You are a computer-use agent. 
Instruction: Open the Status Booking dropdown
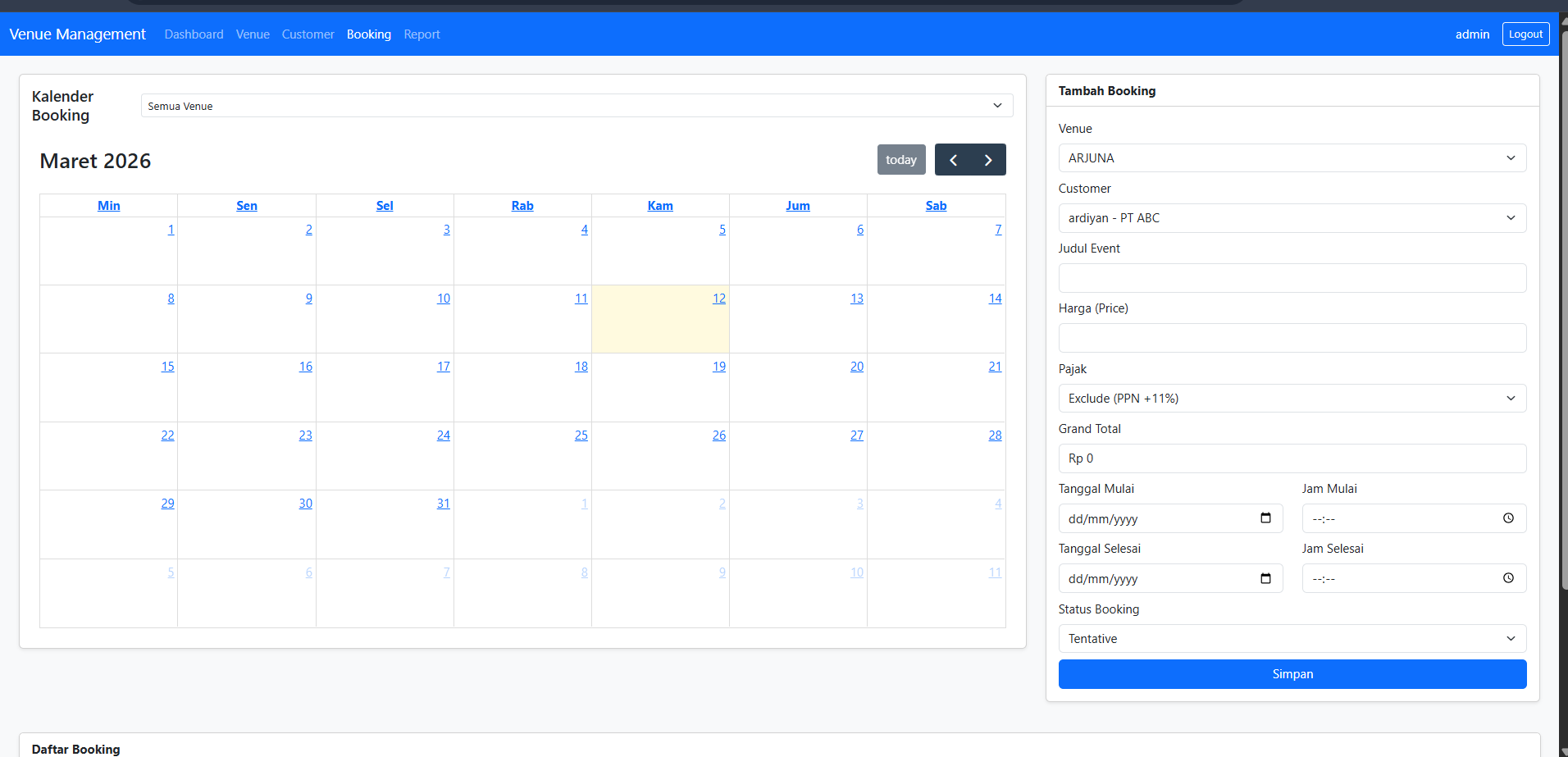pos(1292,639)
